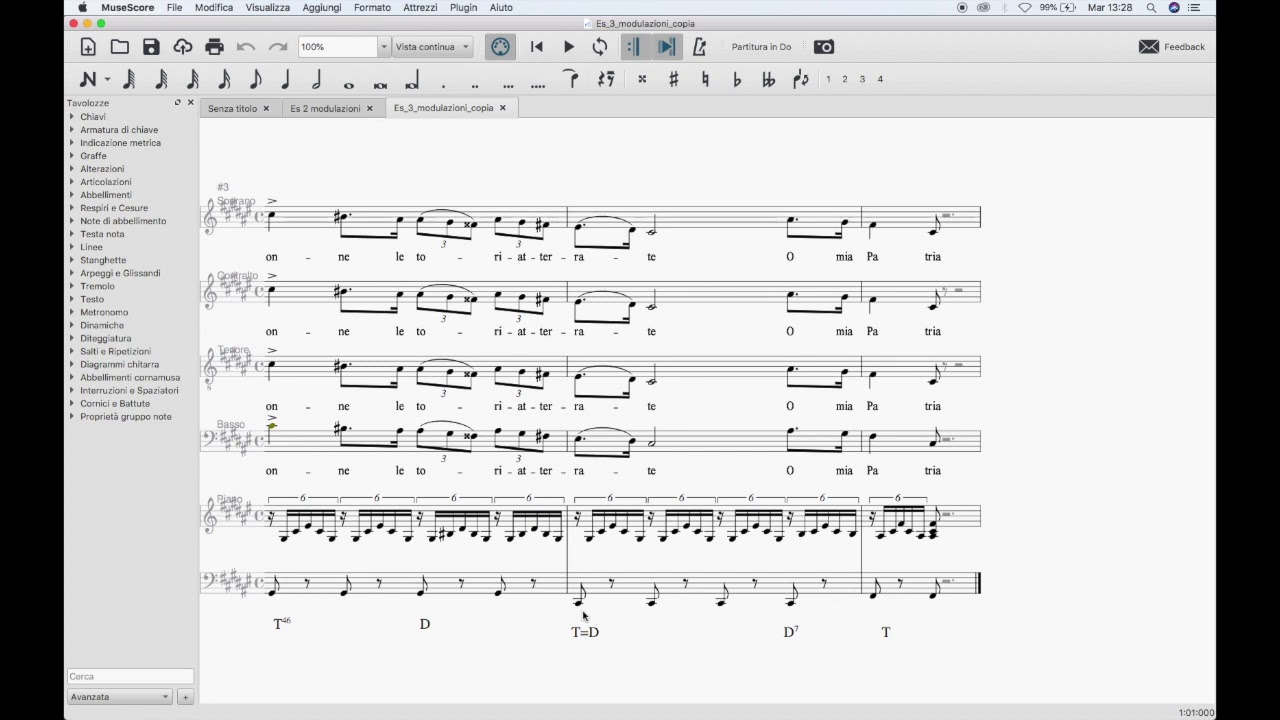
Task: Click the Partitura in Do button
Action: [x=761, y=47]
